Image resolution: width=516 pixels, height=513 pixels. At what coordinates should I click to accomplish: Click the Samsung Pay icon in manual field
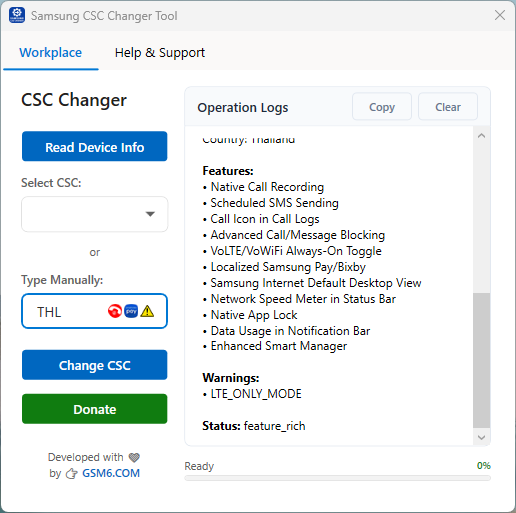[131, 311]
